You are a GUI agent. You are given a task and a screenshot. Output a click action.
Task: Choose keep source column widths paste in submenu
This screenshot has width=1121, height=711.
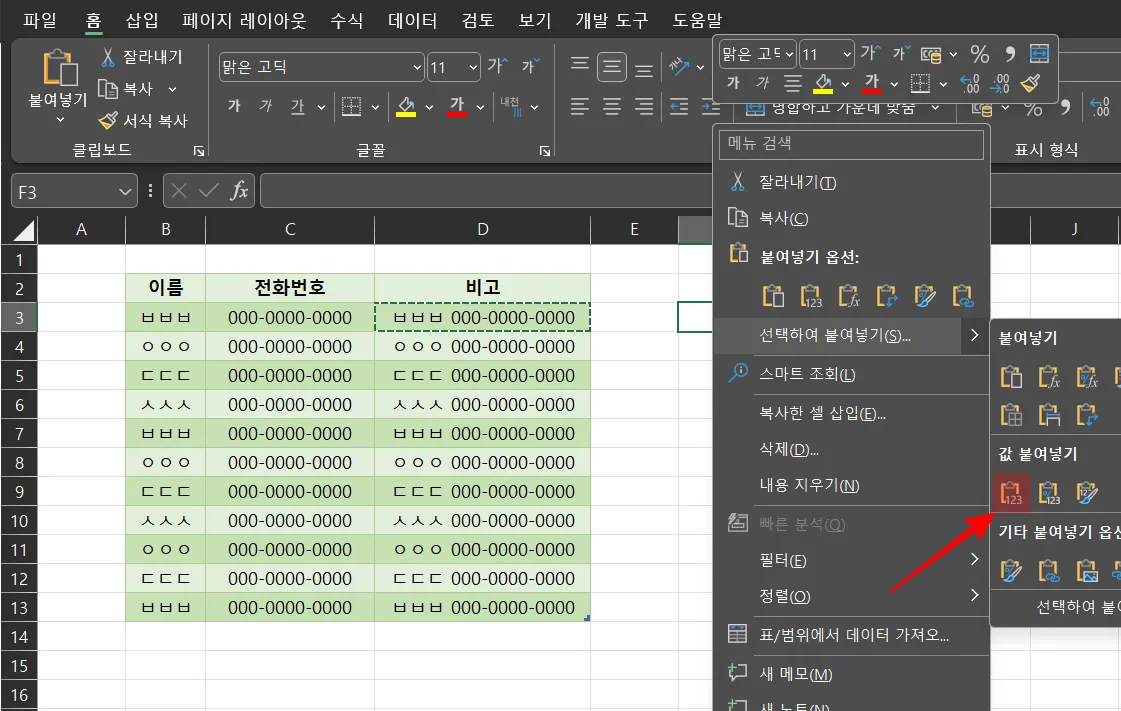(x=1049, y=414)
